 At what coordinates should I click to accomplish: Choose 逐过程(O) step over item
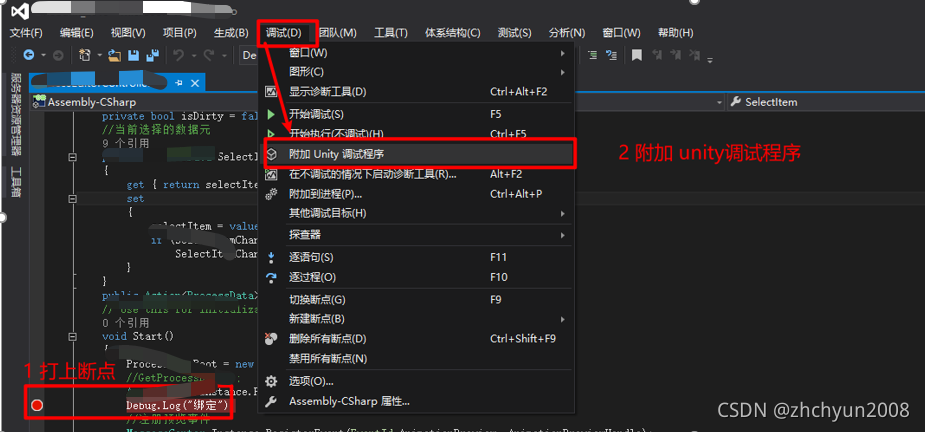pyautogui.click(x=418, y=277)
